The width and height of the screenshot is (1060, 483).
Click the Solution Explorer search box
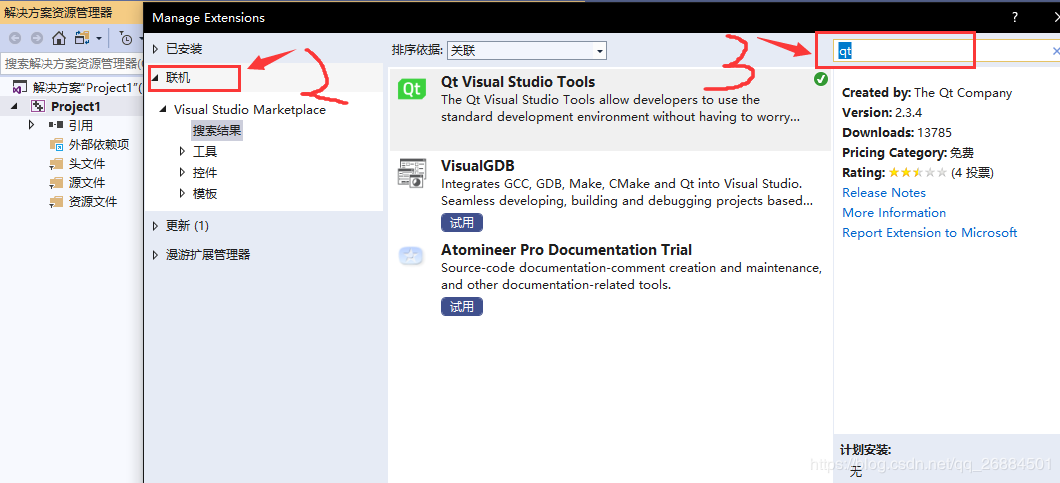coord(72,64)
